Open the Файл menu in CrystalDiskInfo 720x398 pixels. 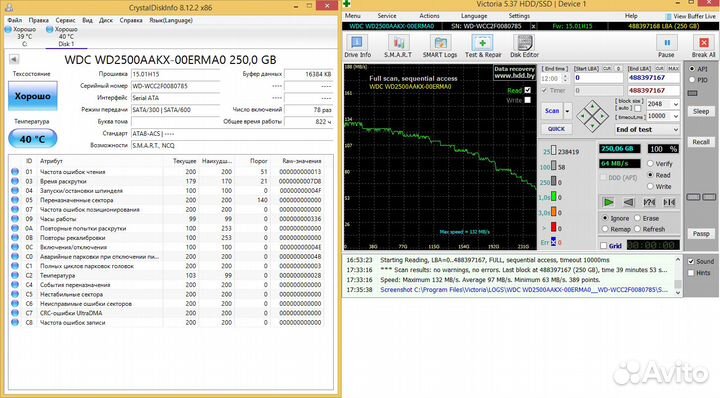(x=15, y=20)
